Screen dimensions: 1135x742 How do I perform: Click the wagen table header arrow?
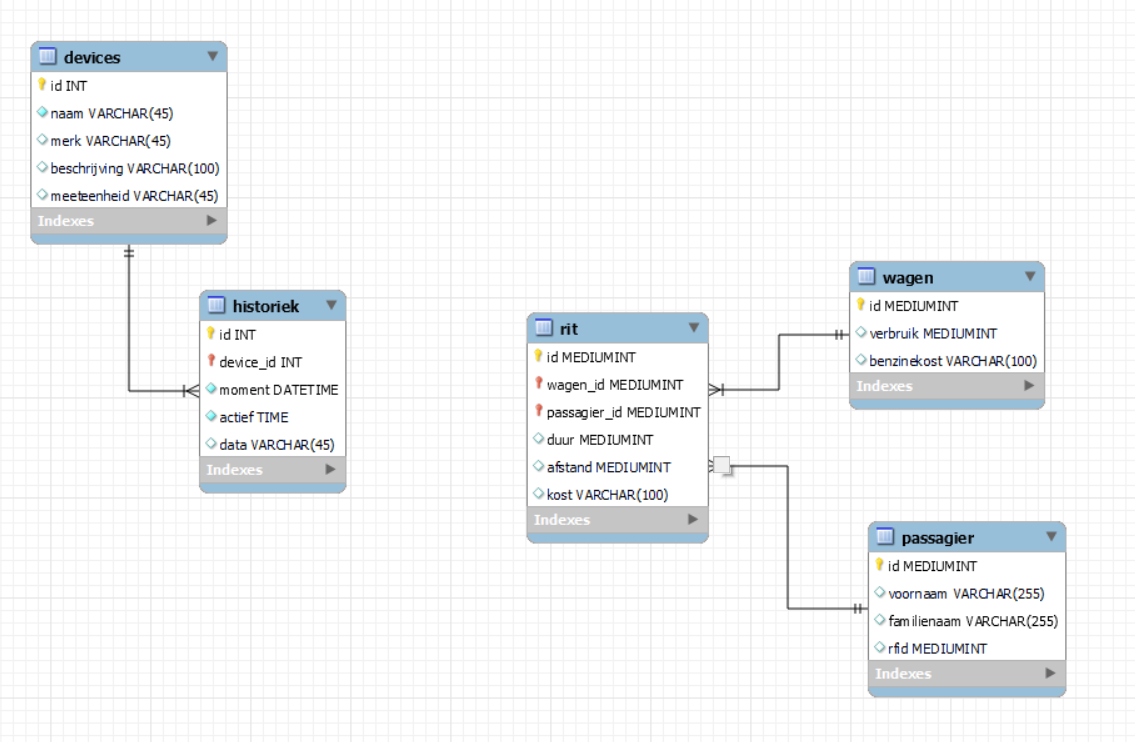[x=1030, y=277]
